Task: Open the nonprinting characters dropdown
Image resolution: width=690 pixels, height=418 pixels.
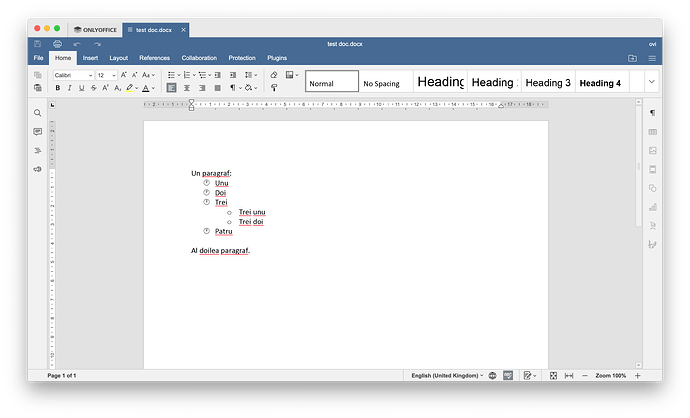Action: click(240, 88)
